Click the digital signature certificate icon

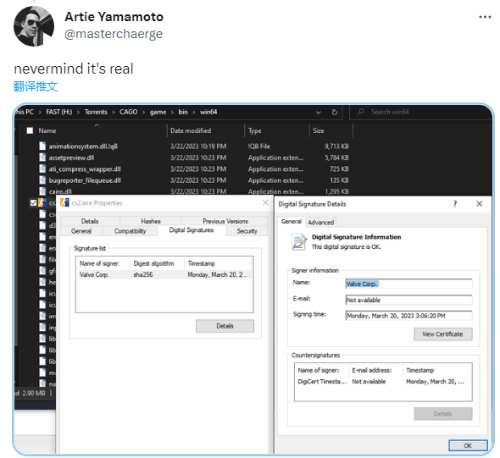pos(299,242)
